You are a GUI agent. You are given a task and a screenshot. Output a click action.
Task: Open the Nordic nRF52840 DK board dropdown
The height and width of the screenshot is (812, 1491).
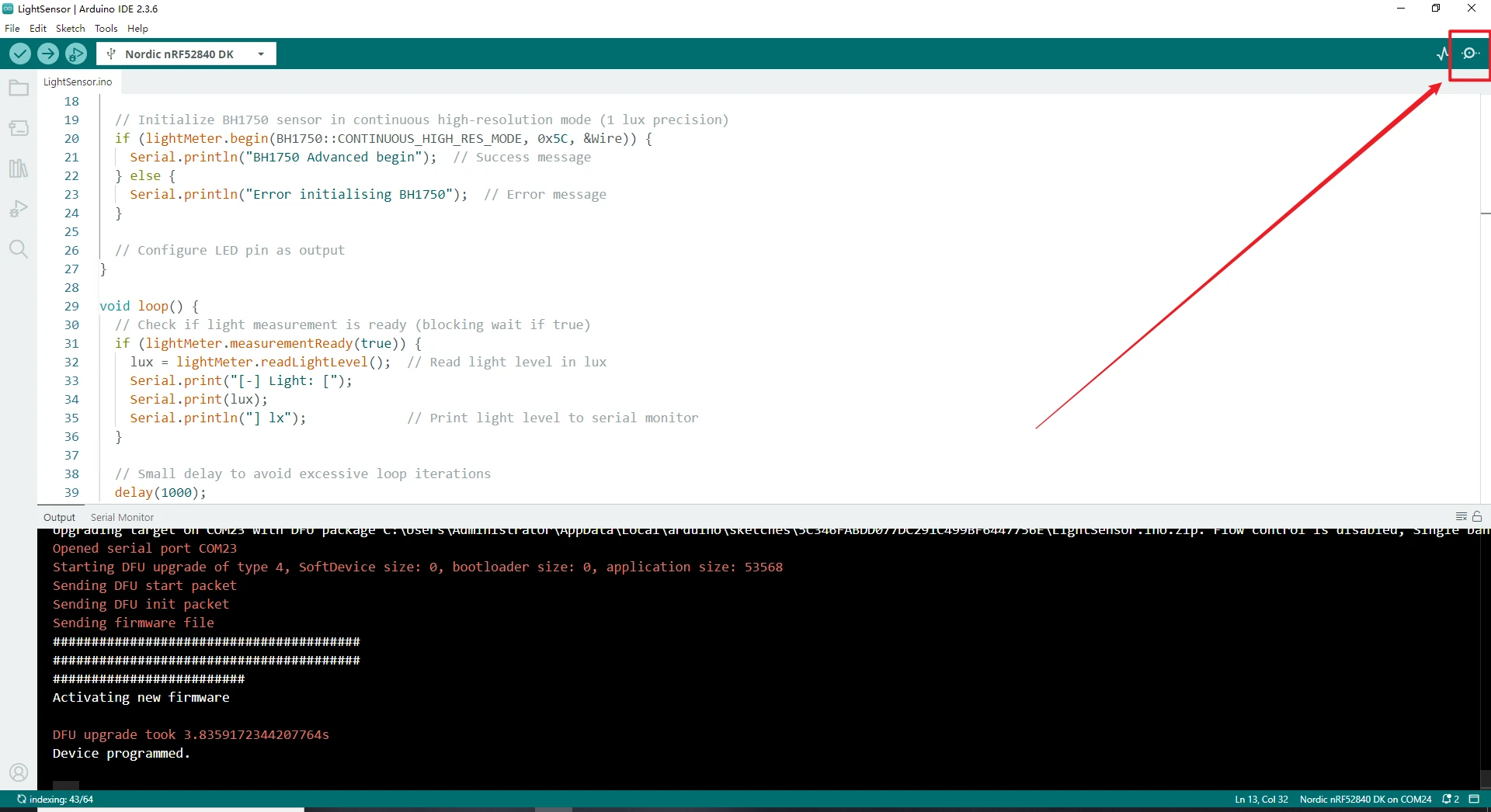(x=186, y=54)
